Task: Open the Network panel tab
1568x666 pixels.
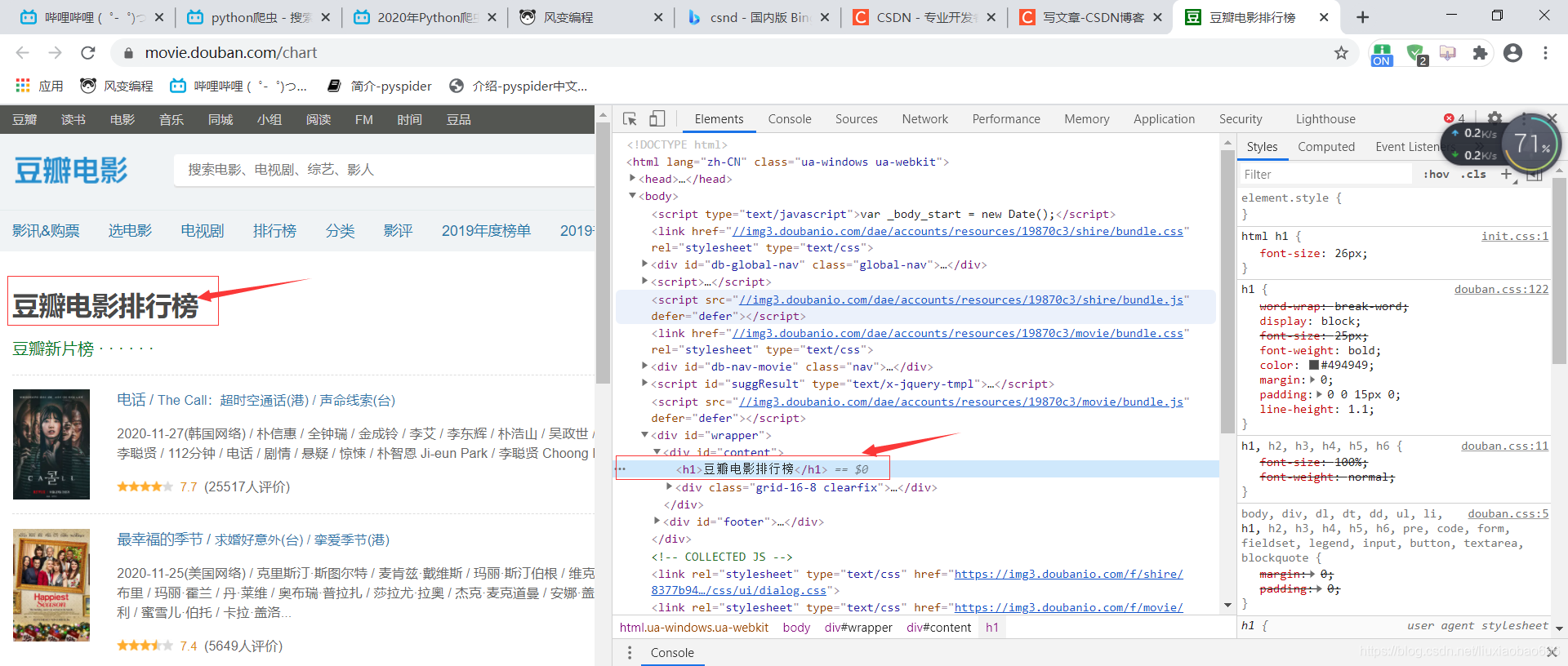Action: [x=925, y=119]
